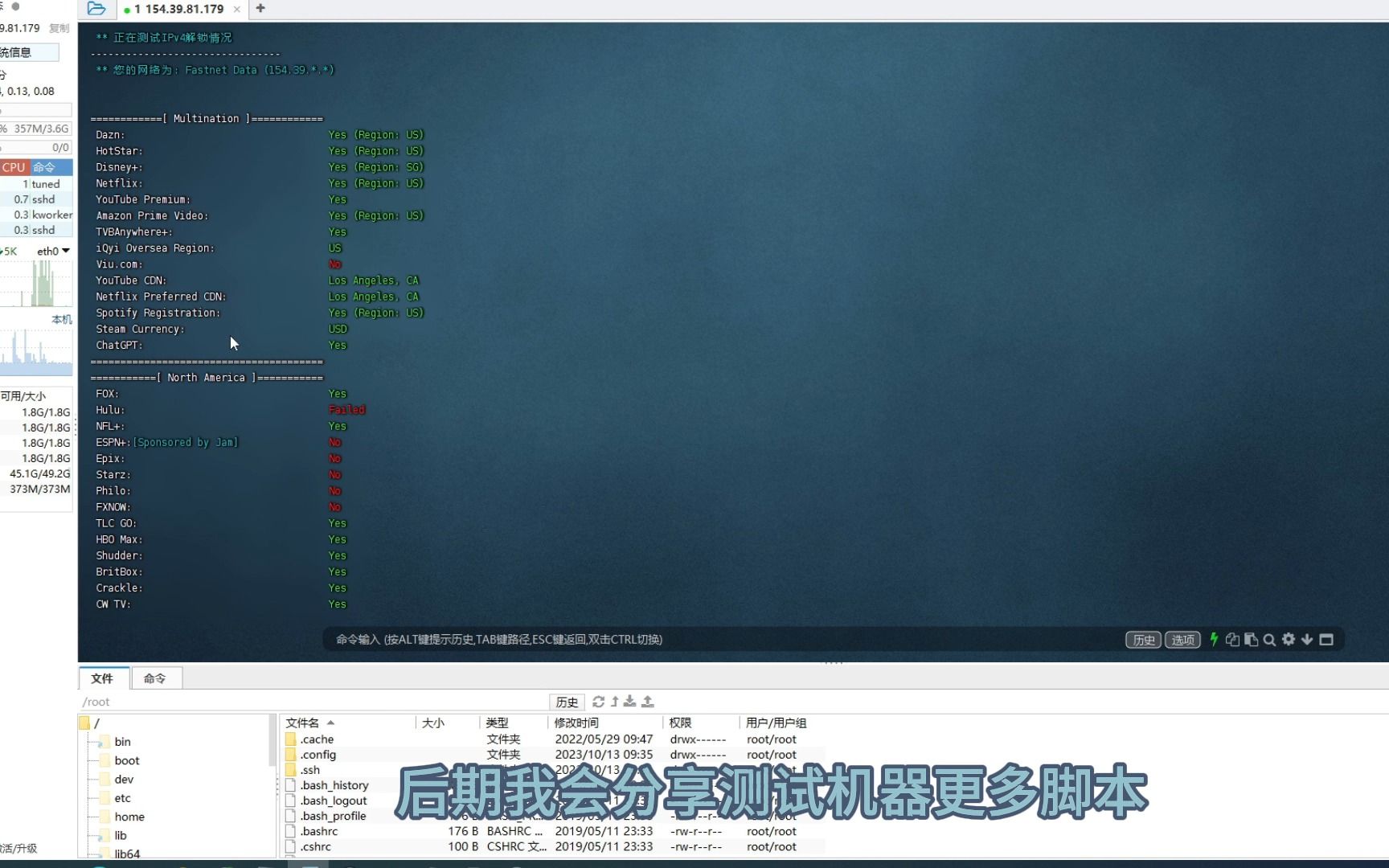Open the file panel 历史 path history button
Image resolution: width=1389 pixels, height=868 pixels.
(x=567, y=702)
